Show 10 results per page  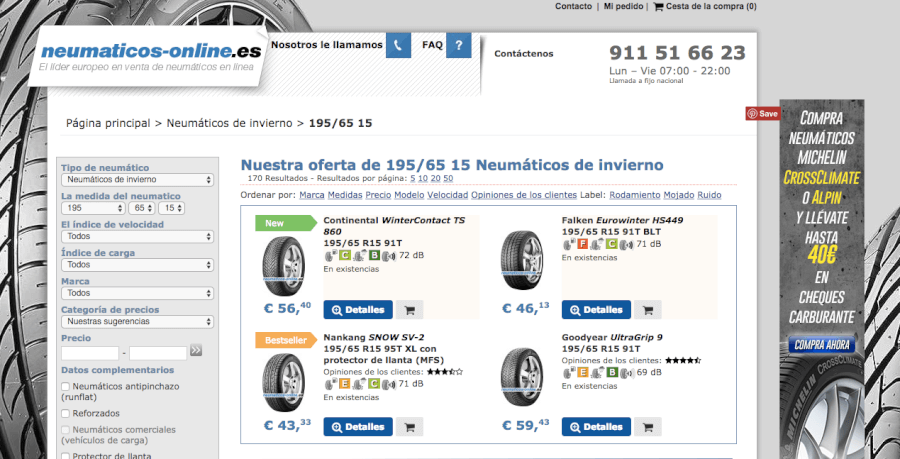click(x=422, y=178)
